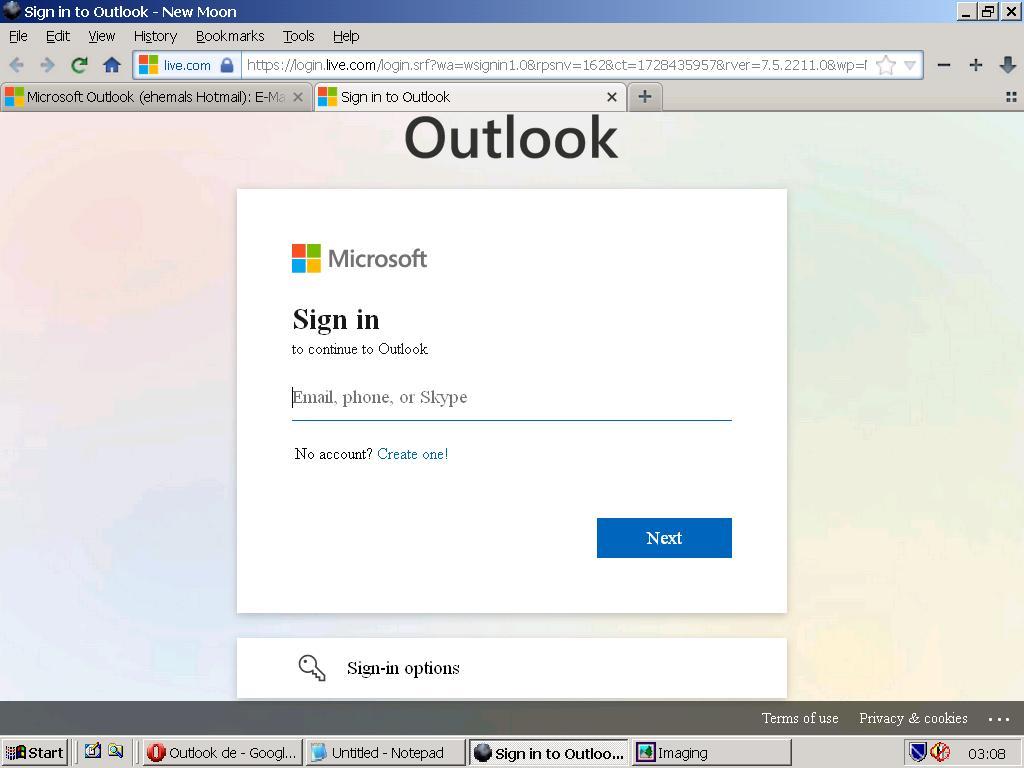Switch to Imaging taskbar item
The width and height of the screenshot is (1024, 768).
711,753
